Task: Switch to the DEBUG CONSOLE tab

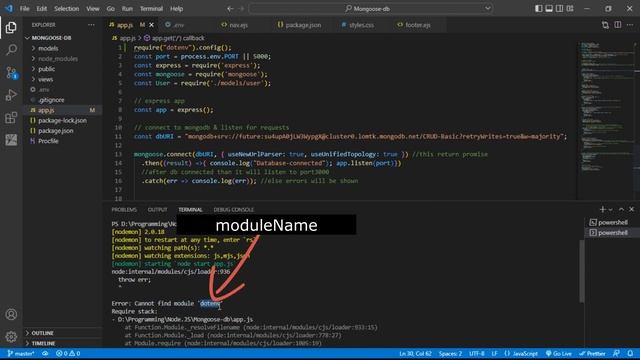Action: click(233, 209)
